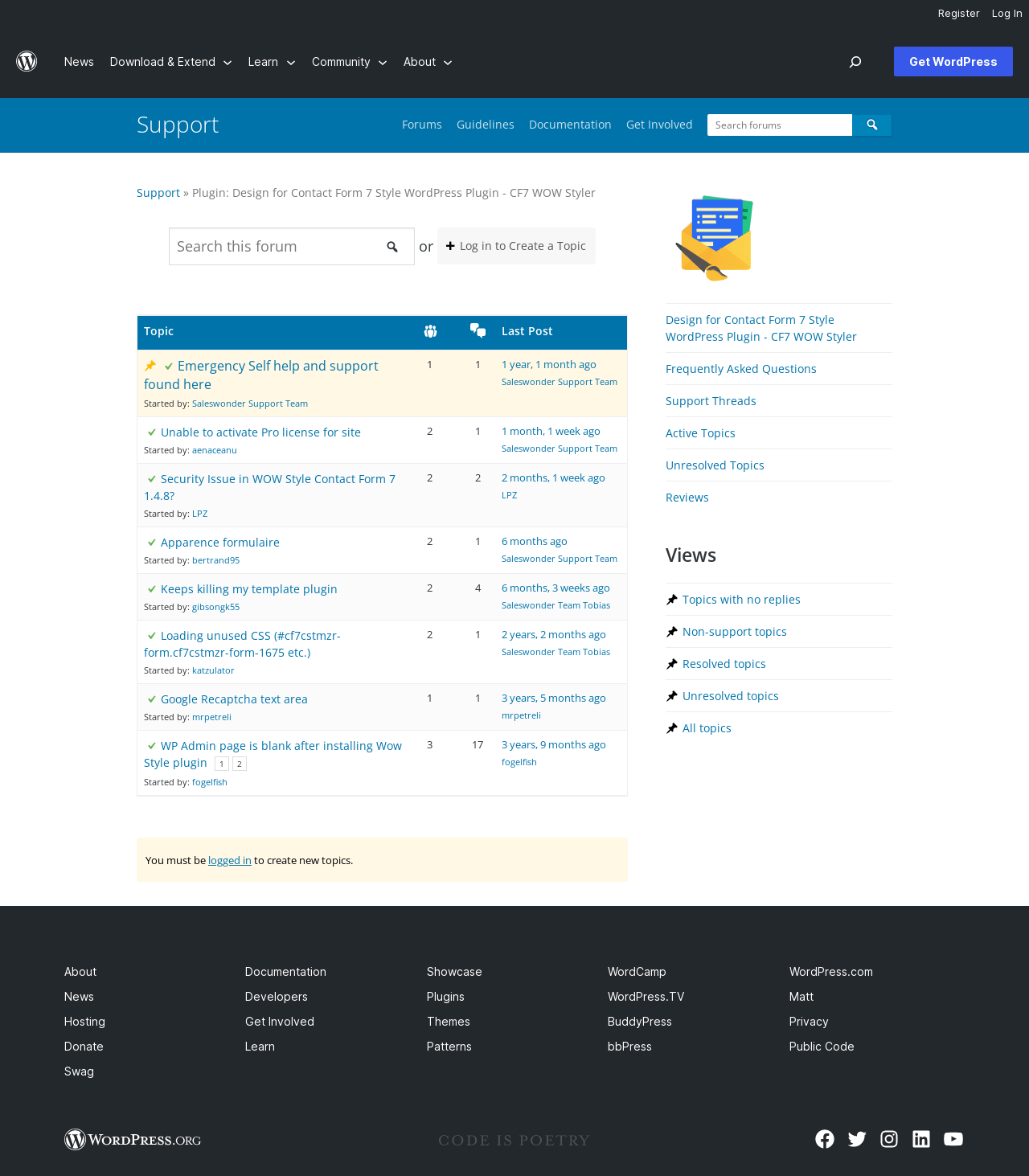Open Apparence formulaire topic

coord(220,543)
